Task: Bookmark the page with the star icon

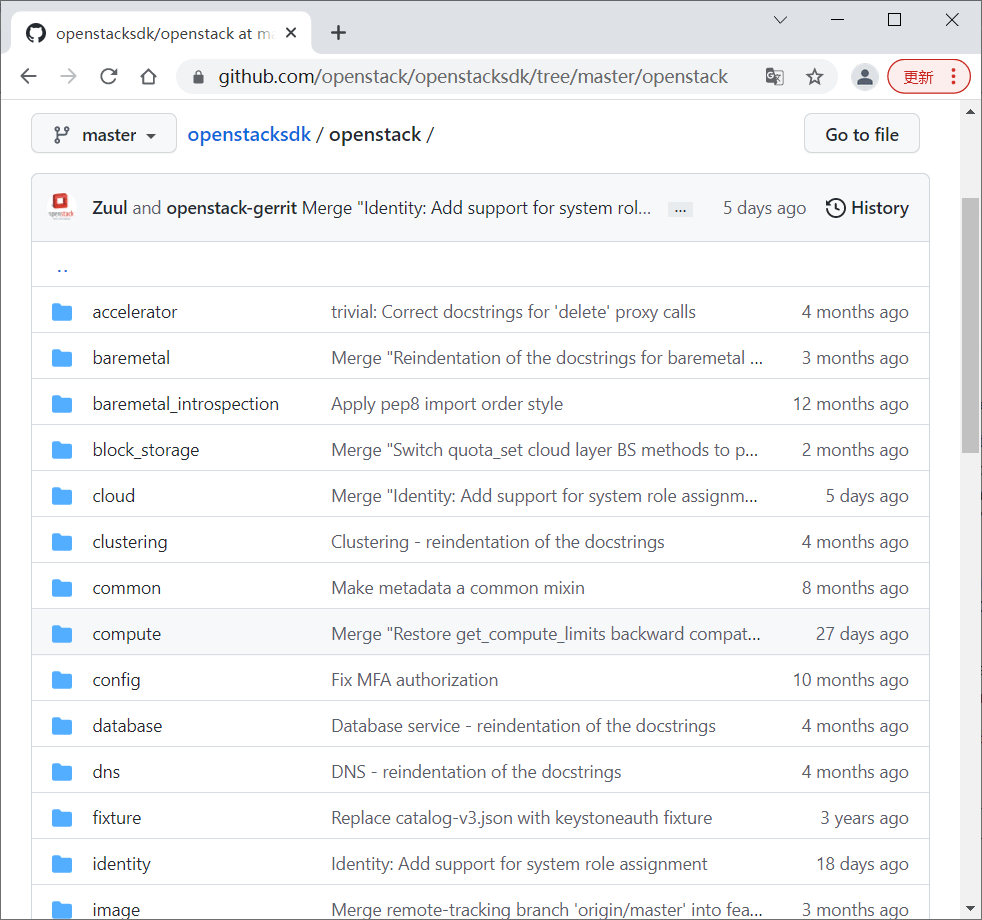Action: pos(814,77)
